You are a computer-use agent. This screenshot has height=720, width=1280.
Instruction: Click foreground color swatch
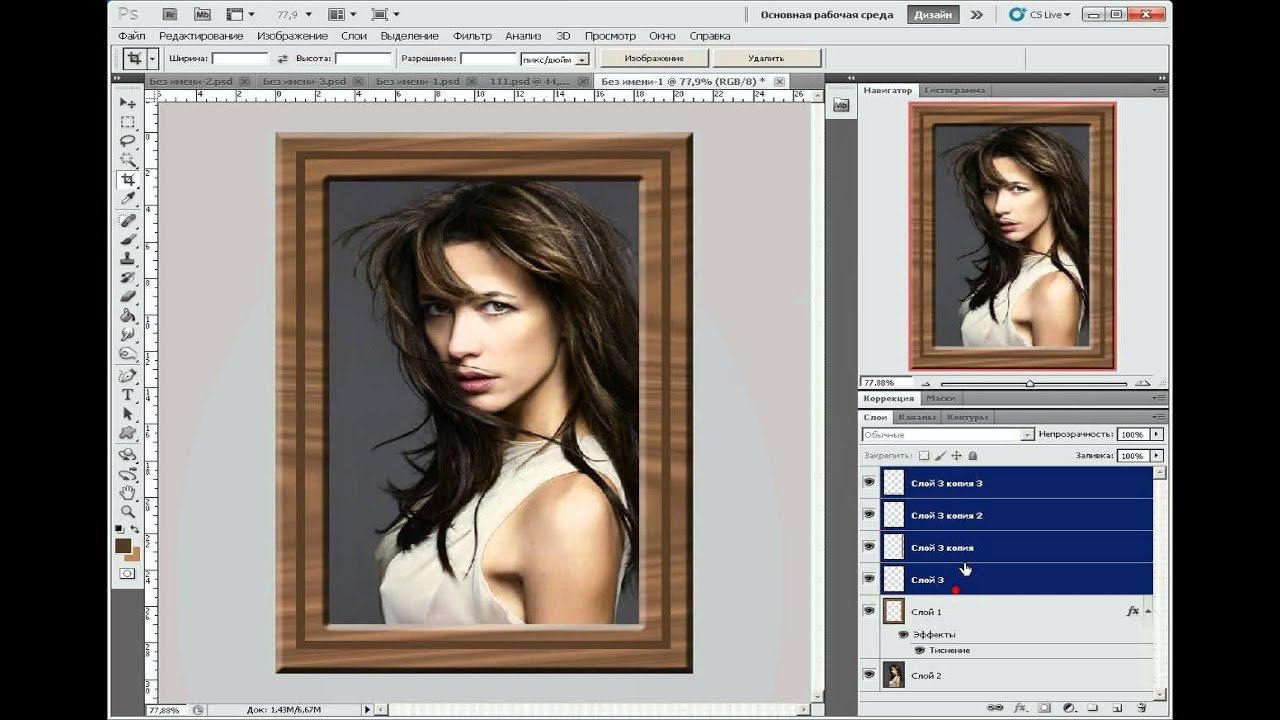pos(123,546)
